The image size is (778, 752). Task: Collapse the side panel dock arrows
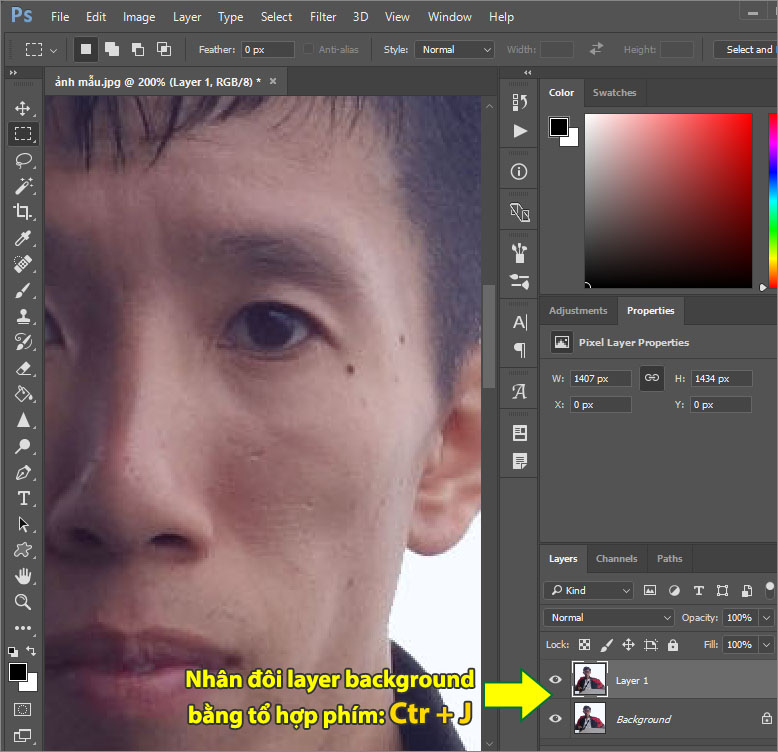click(527, 73)
